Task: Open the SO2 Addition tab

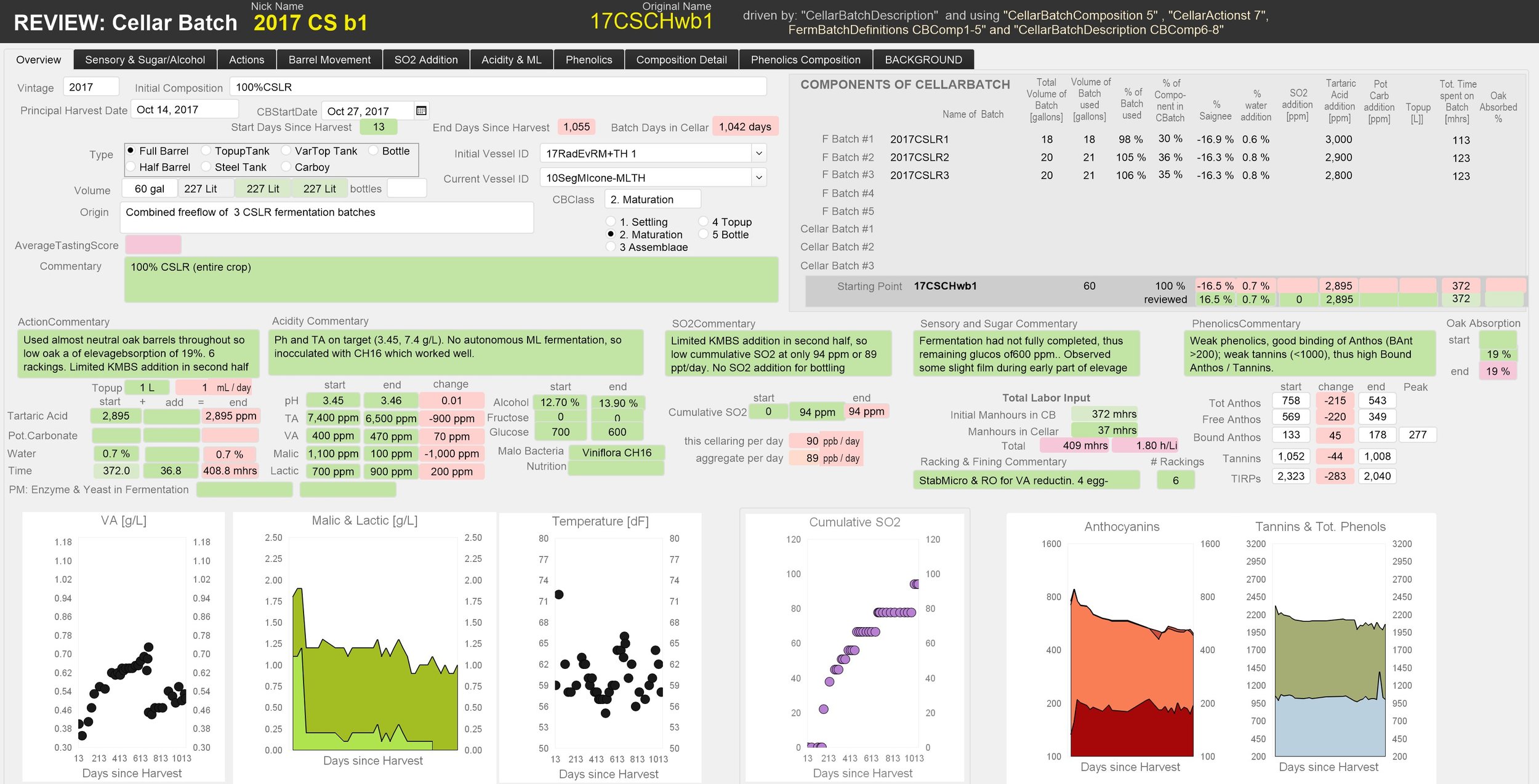Action: (x=426, y=60)
